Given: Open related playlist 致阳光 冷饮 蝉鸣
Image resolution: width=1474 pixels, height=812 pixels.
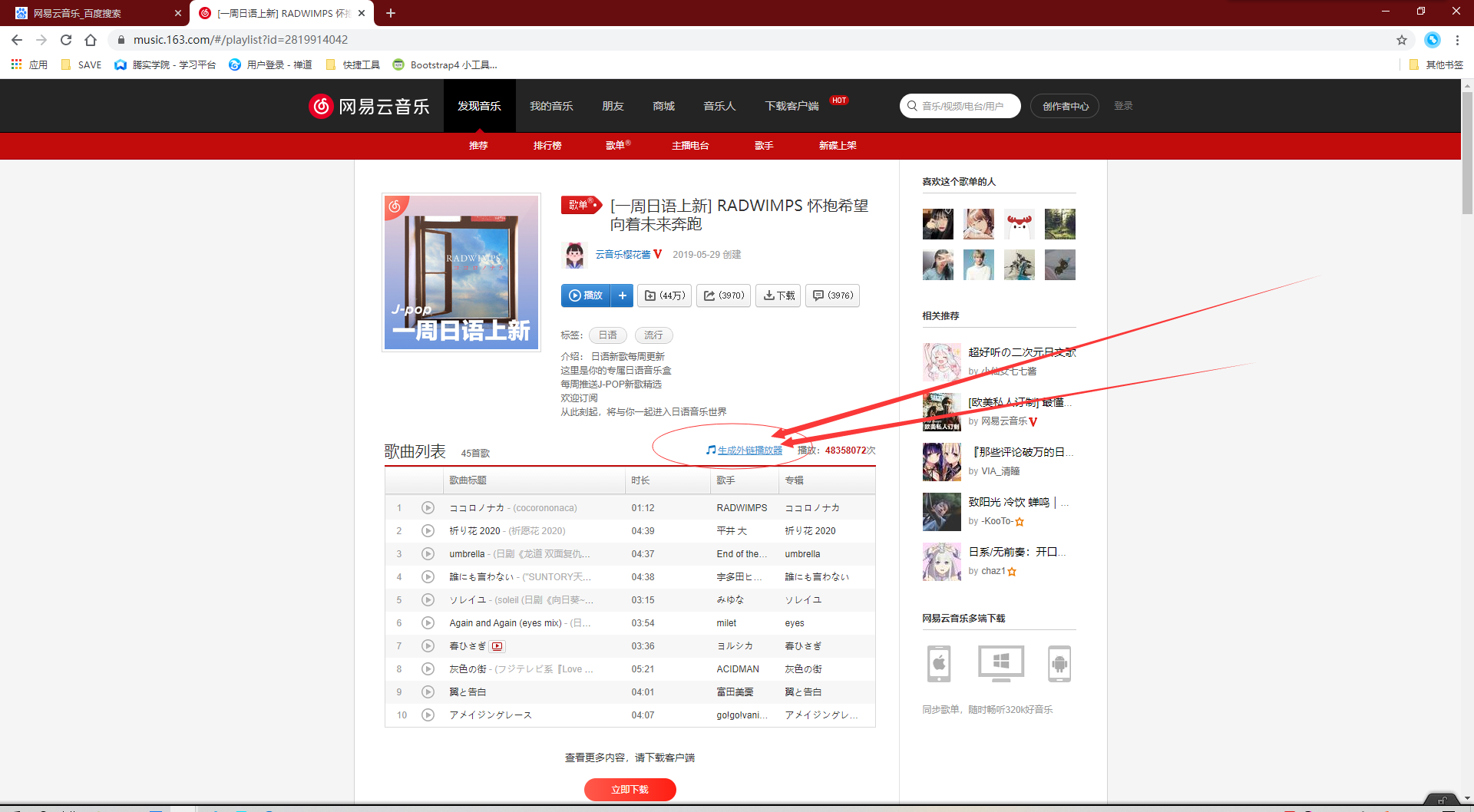Looking at the screenshot, I should click(x=1018, y=502).
